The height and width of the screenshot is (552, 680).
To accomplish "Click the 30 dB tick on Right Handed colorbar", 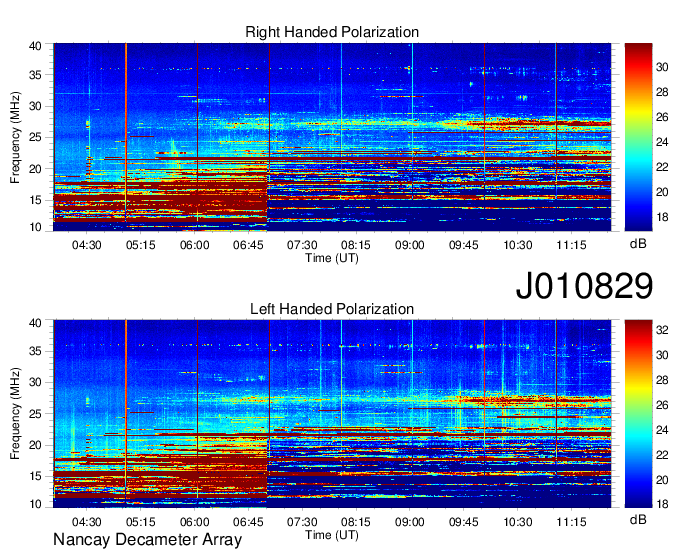I will [662, 67].
